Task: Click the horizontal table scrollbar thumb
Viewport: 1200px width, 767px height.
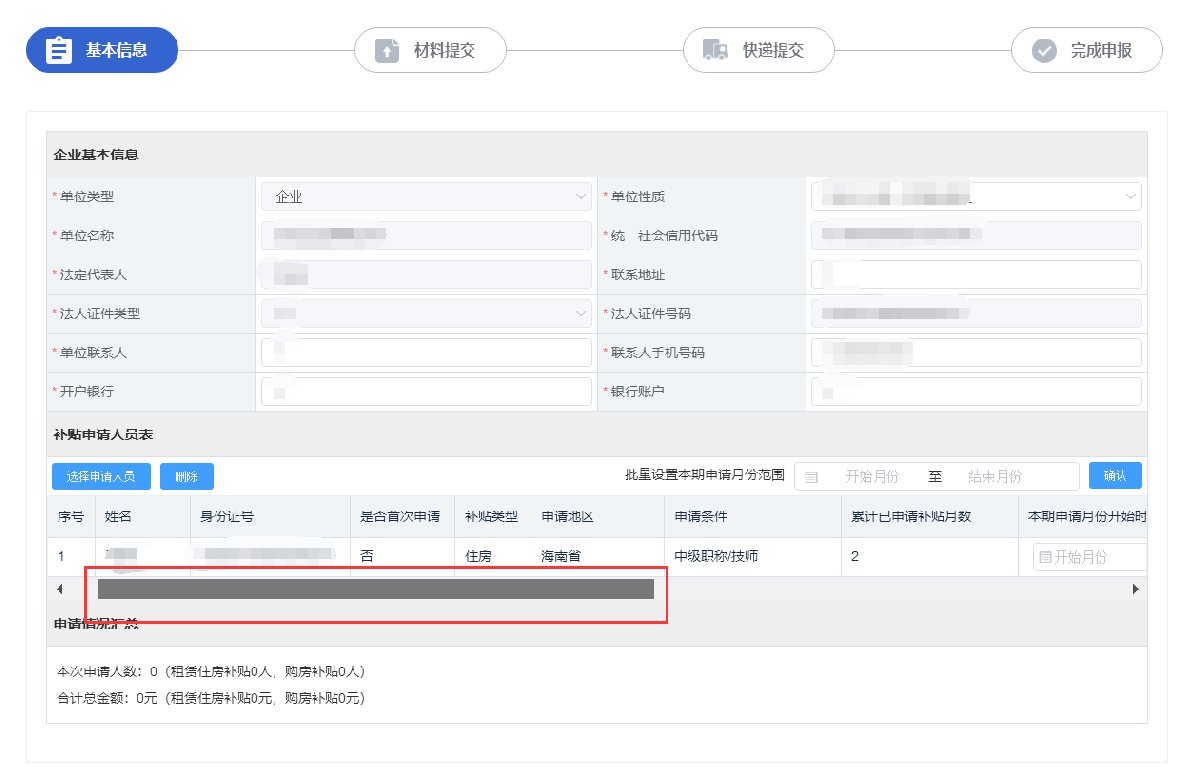Action: pos(375,590)
